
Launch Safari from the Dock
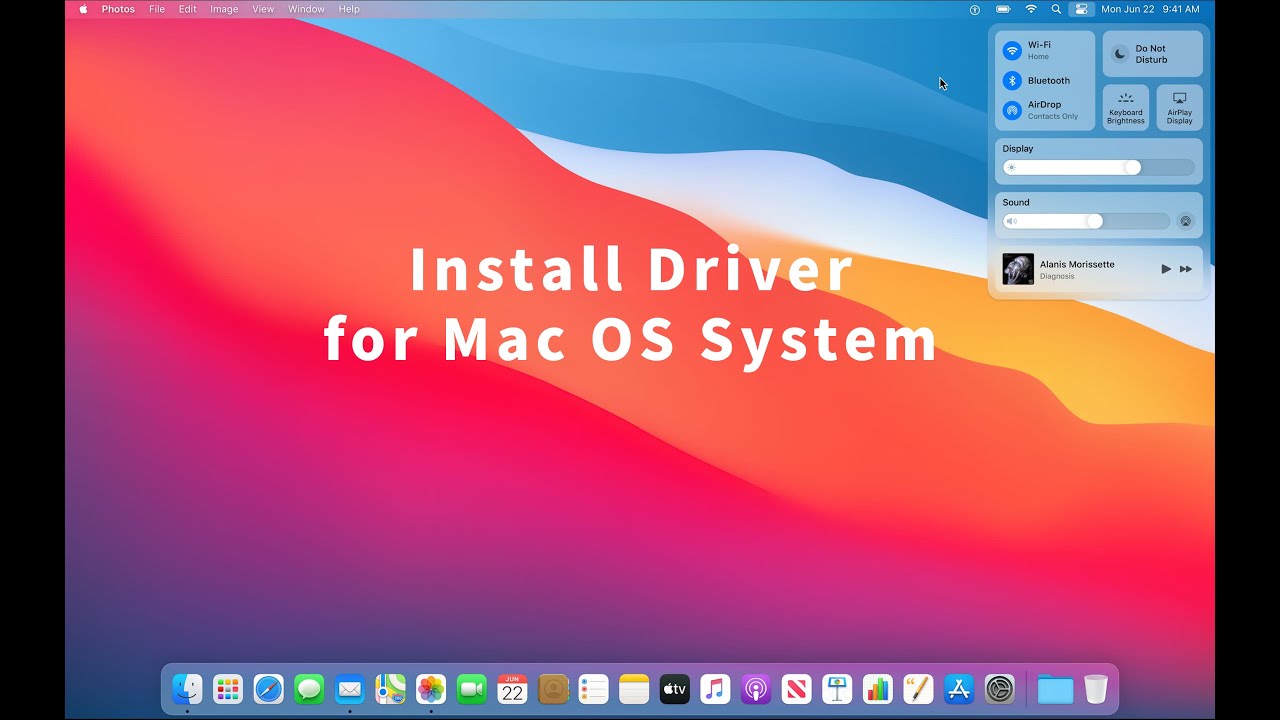point(269,689)
